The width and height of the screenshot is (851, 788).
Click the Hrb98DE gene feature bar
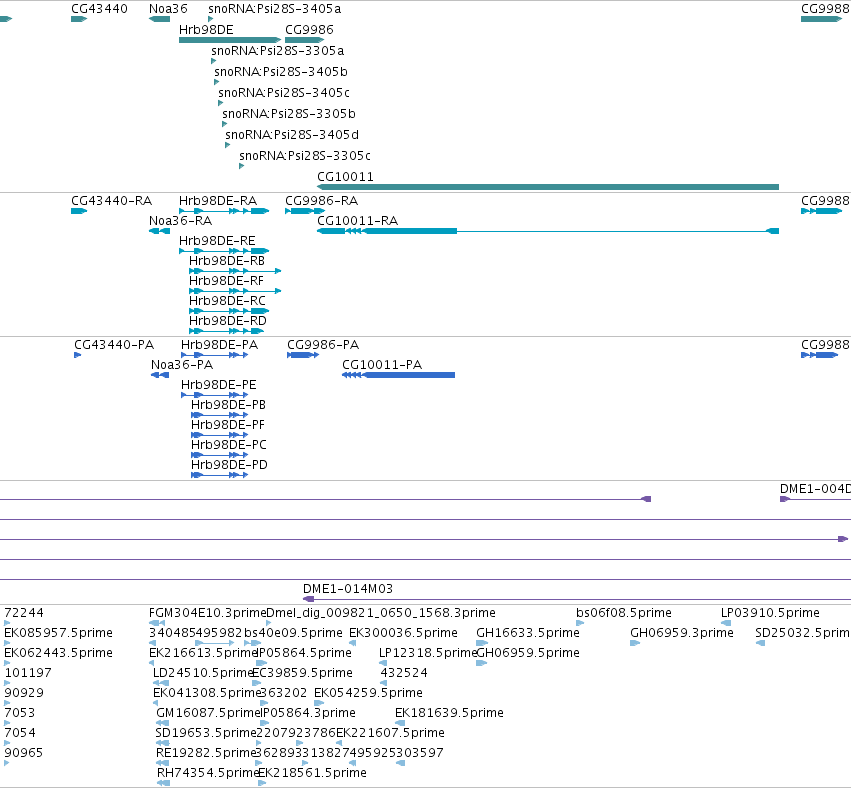coord(230,40)
